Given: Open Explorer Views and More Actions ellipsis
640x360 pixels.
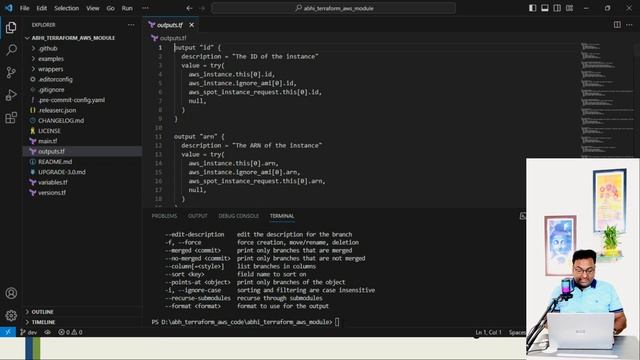Looking at the screenshot, I should [x=131, y=25].
